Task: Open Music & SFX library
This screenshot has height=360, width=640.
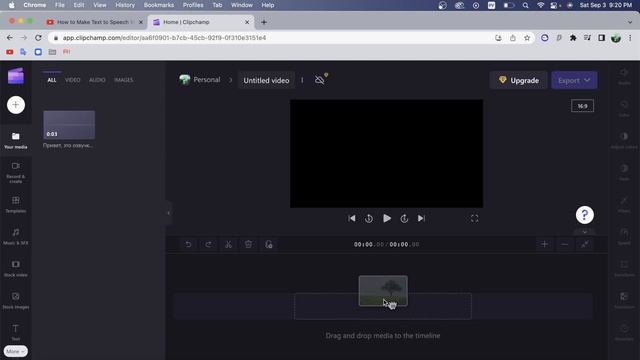Action: tap(16, 236)
